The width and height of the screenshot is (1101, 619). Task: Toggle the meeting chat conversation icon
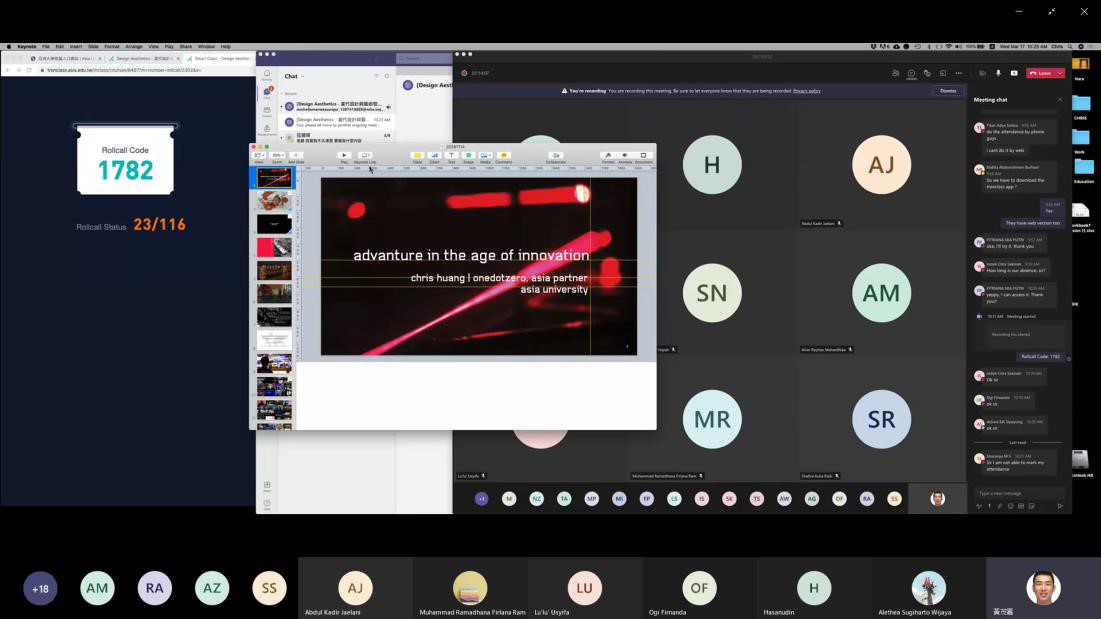(911, 73)
